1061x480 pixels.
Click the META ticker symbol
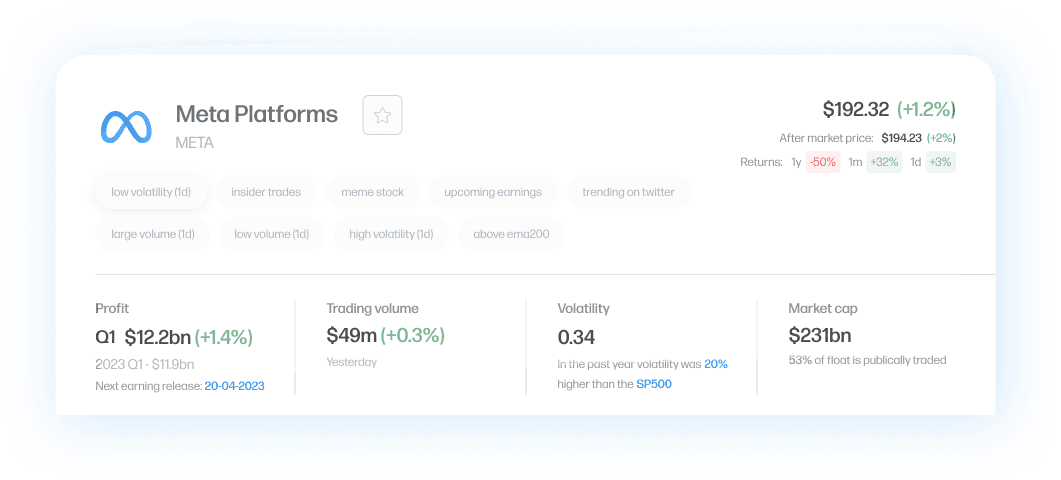click(x=194, y=143)
